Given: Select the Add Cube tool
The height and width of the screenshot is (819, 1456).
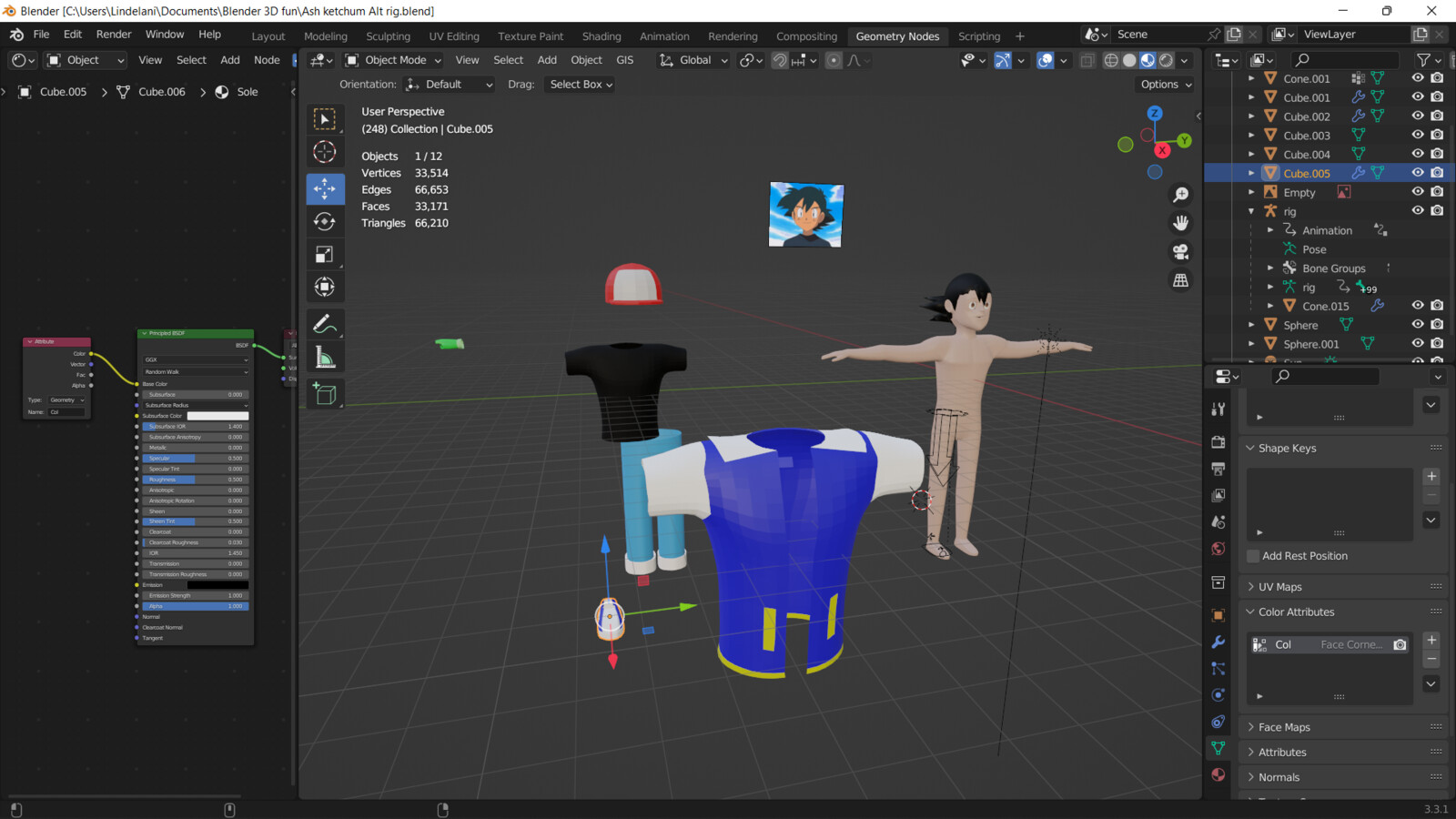Looking at the screenshot, I should click(325, 394).
